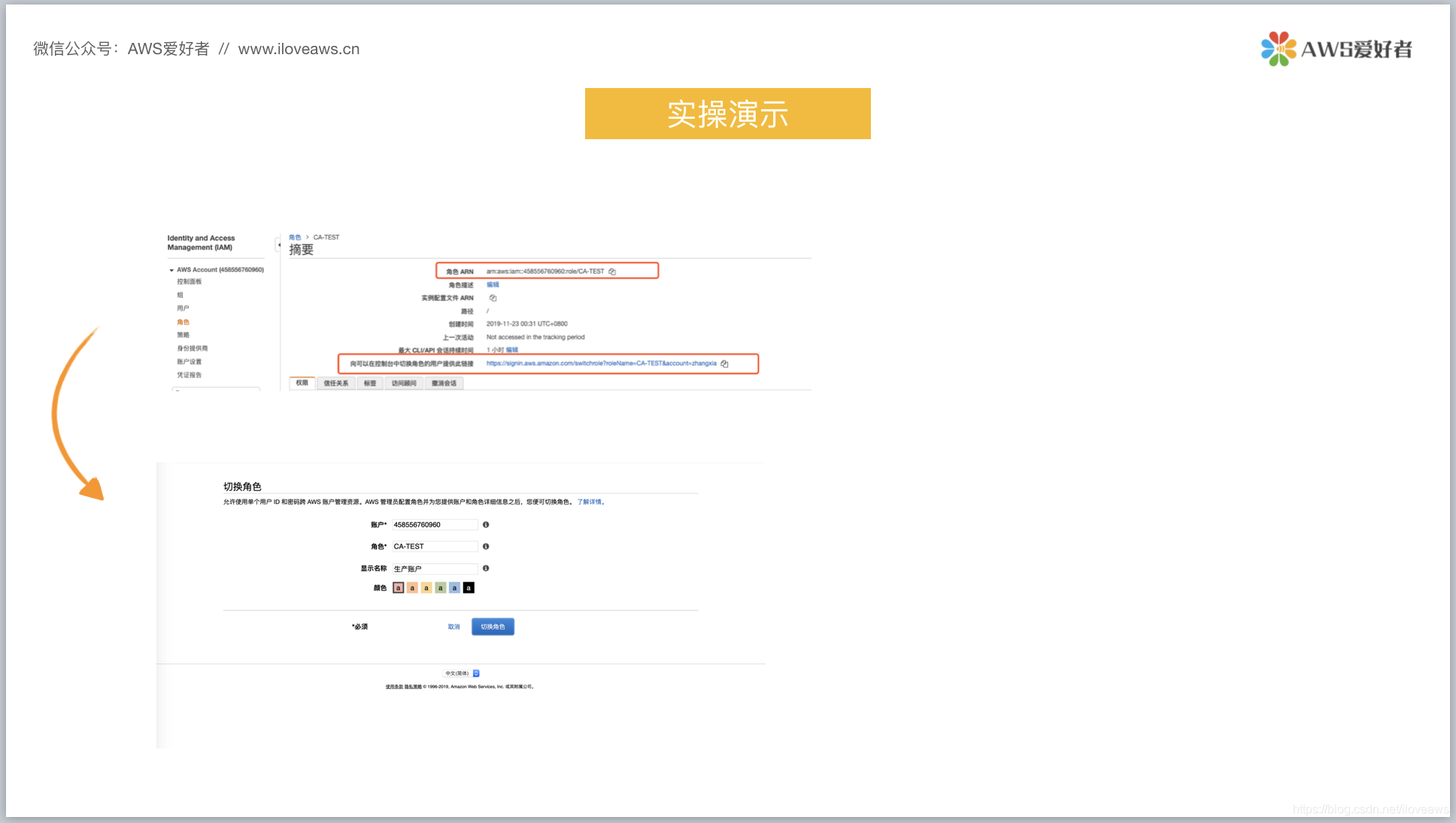Open 策略 in IAM sidebar
Viewport: 1456px width, 823px height.
point(184,335)
